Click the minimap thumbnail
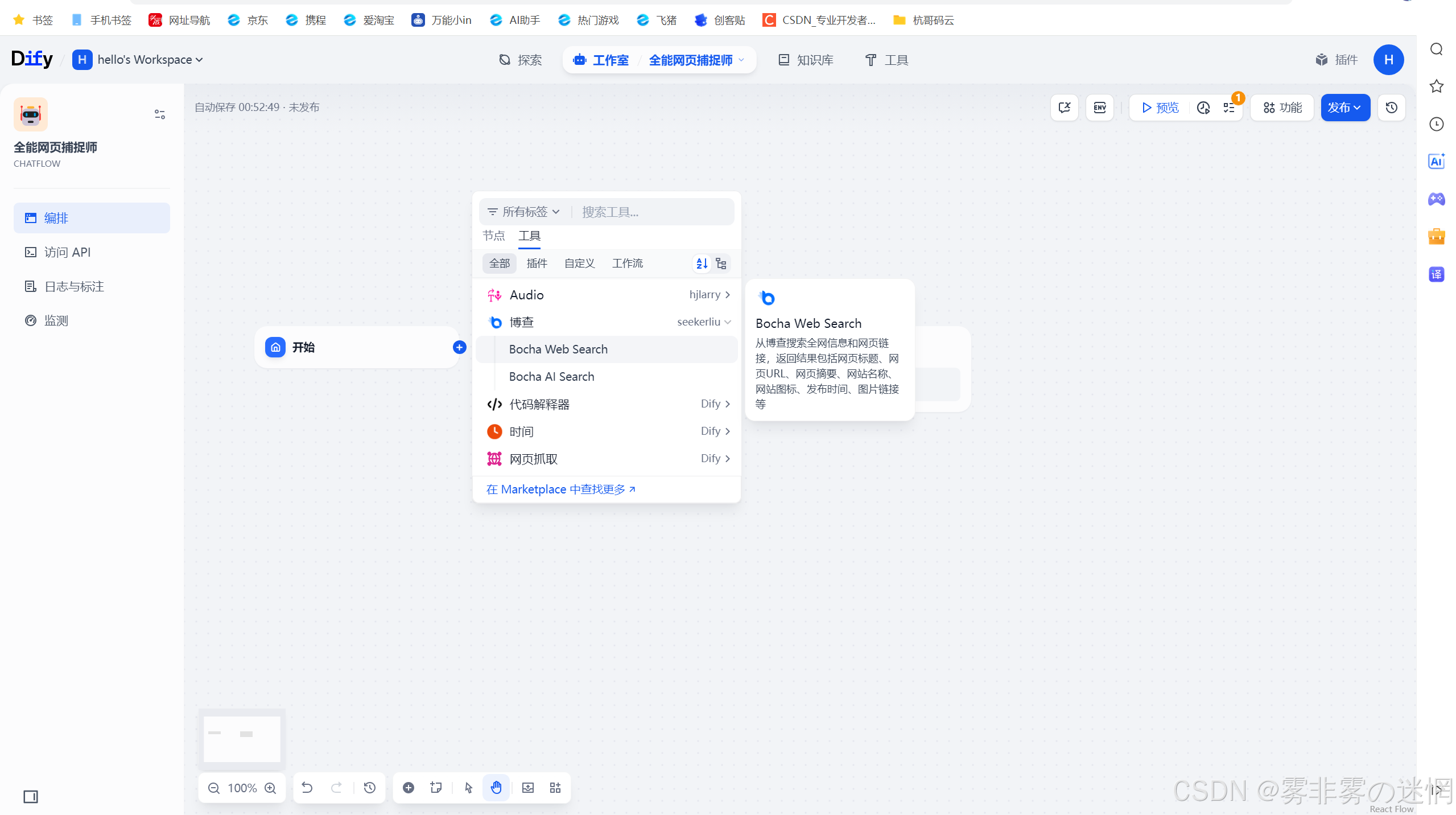The width and height of the screenshot is (1456, 815). click(x=242, y=738)
